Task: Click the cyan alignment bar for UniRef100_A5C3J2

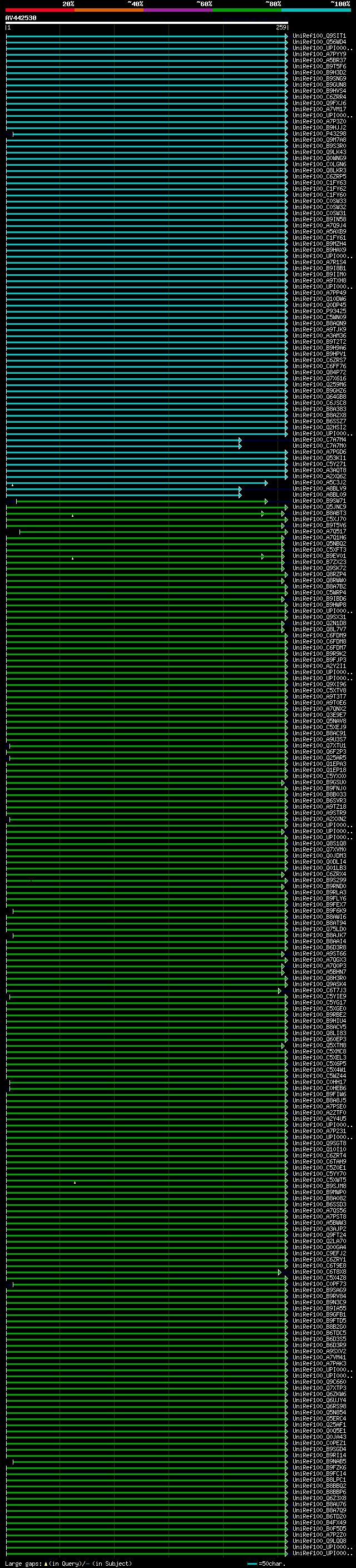Action: [x=137, y=483]
